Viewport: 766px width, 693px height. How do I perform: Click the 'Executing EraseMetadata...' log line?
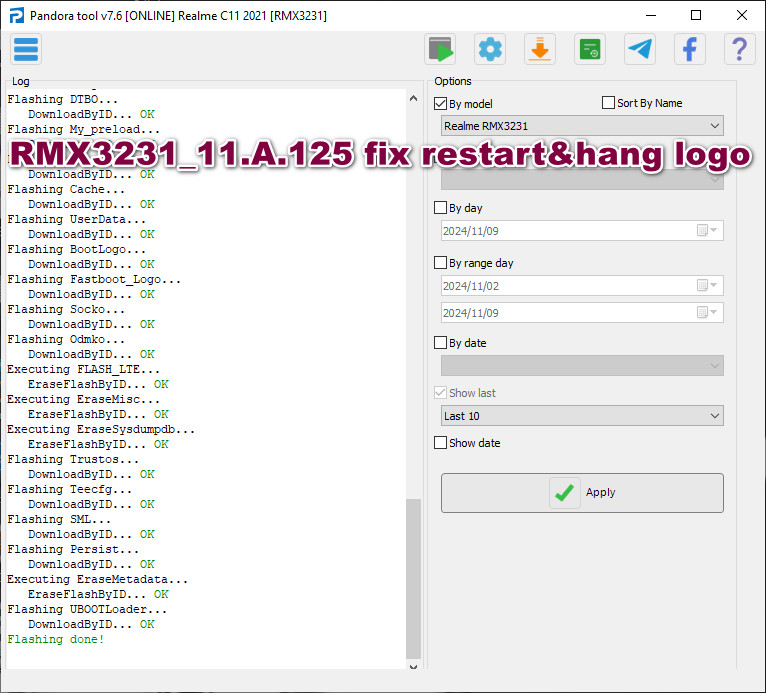pos(98,579)
